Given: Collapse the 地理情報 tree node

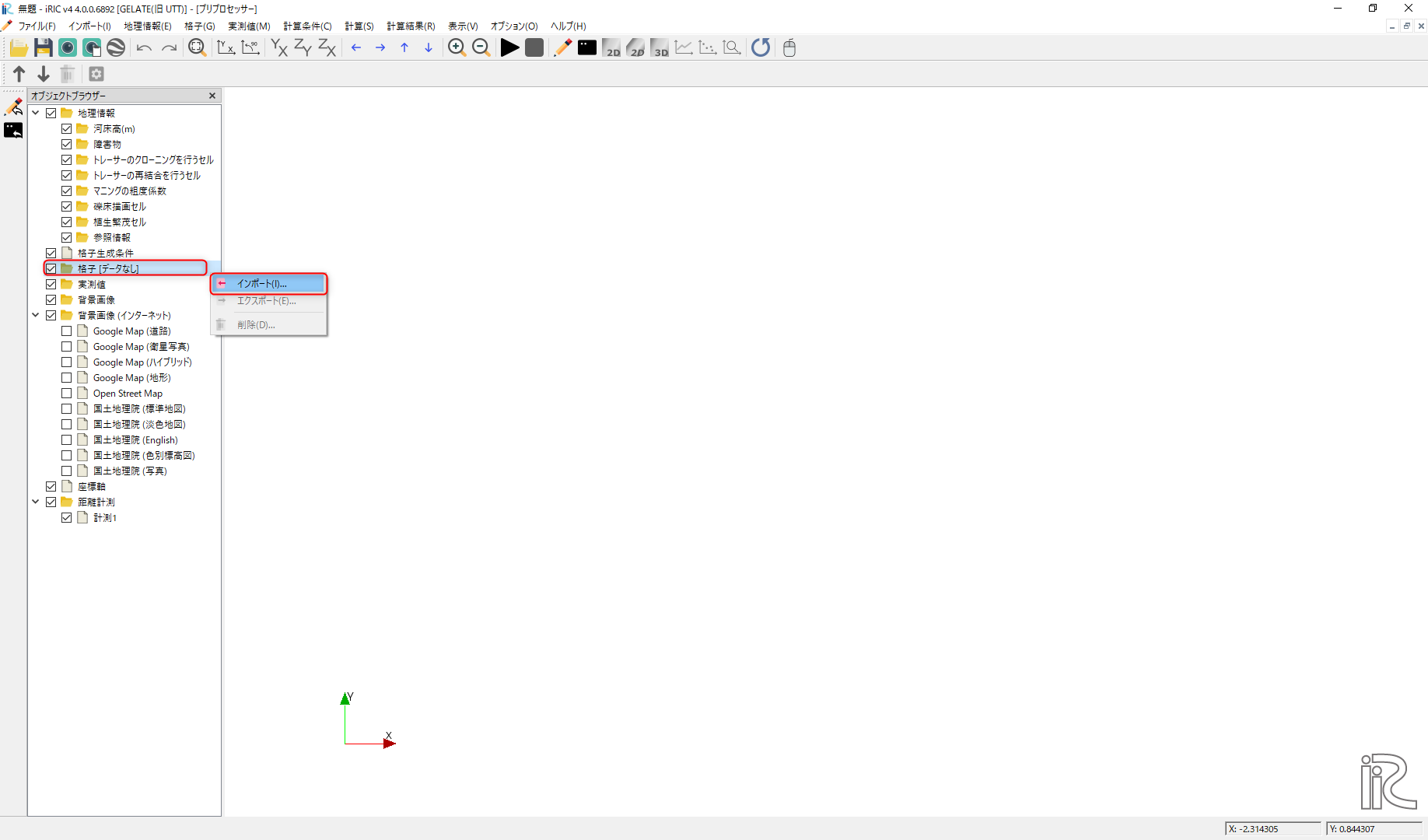Looking at the screenshot, I should [x=36, y=113].
